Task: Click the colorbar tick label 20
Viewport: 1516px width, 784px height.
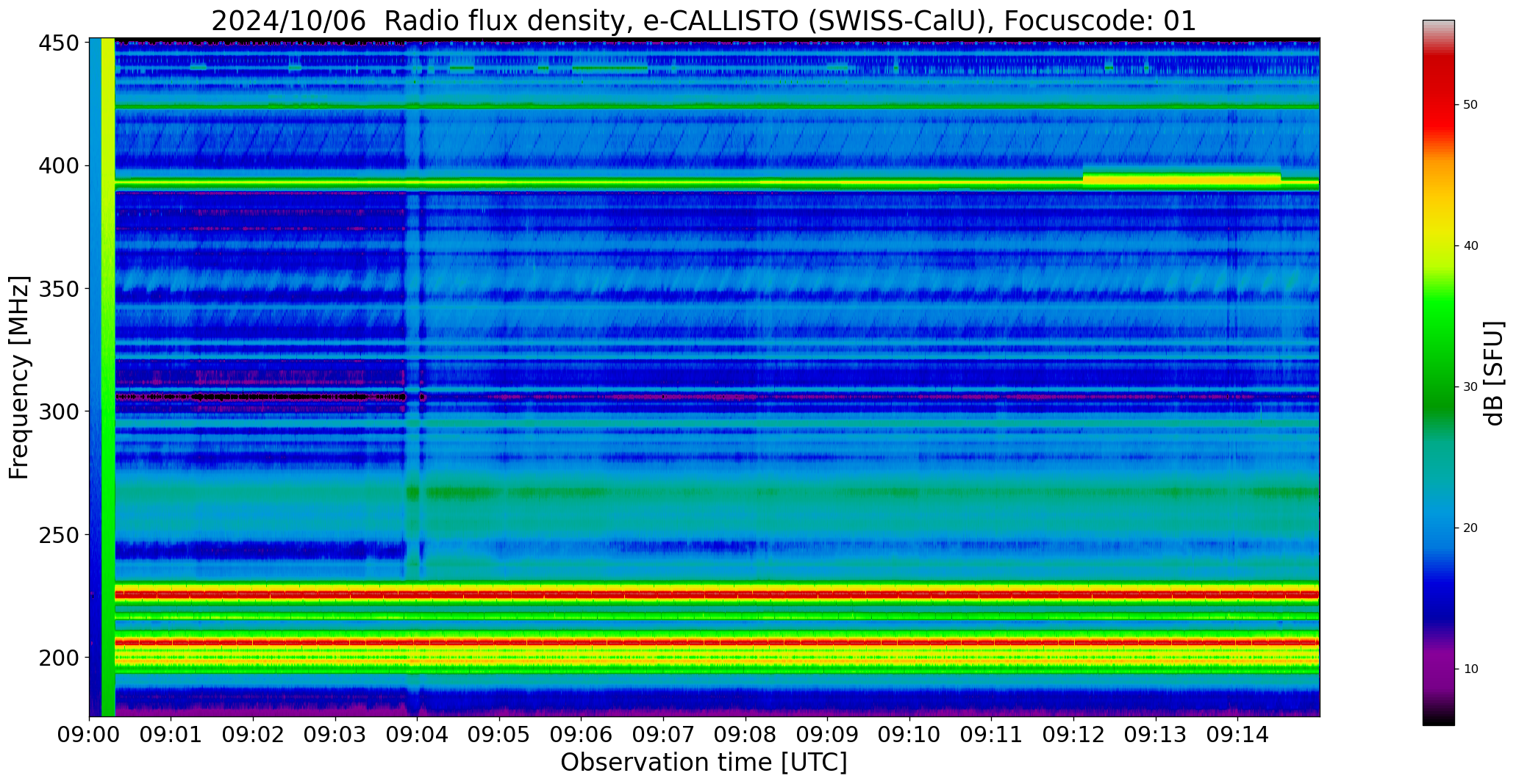Action: click(1470, 528)
